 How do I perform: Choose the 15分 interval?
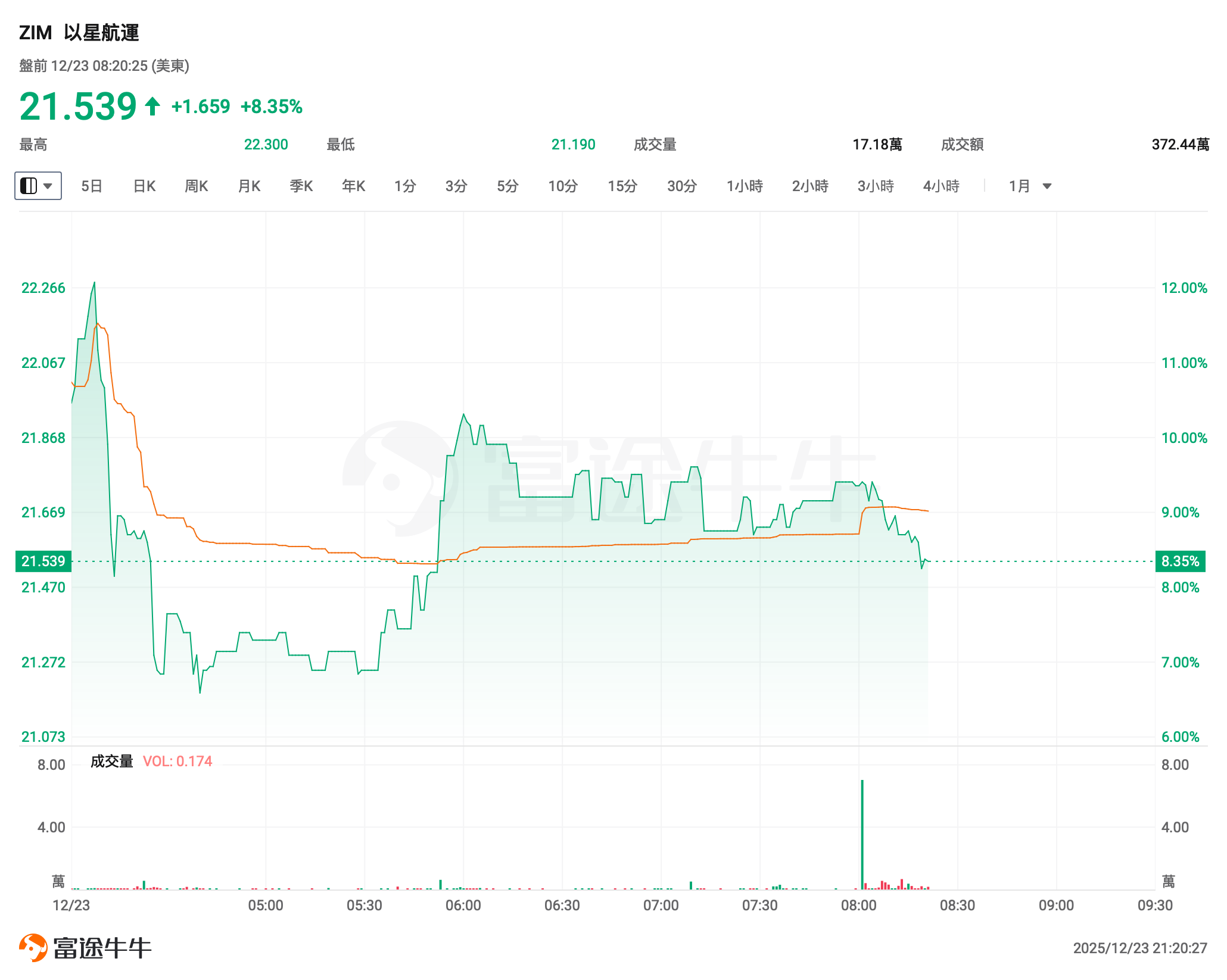[622, 186]
